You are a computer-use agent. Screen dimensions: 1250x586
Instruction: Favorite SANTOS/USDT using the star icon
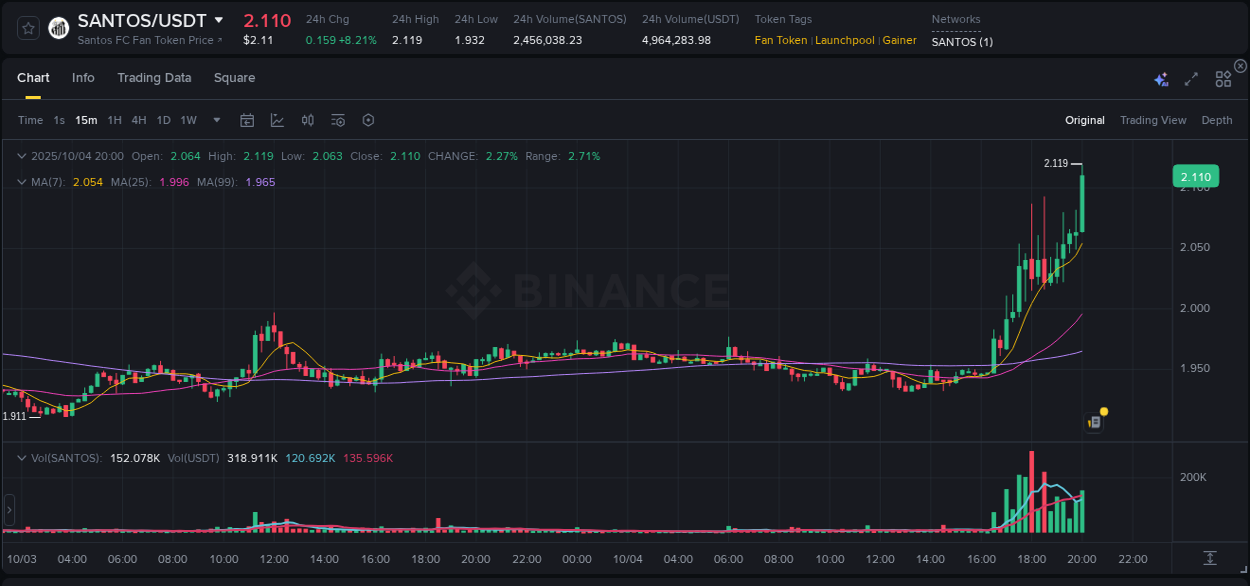27,27
